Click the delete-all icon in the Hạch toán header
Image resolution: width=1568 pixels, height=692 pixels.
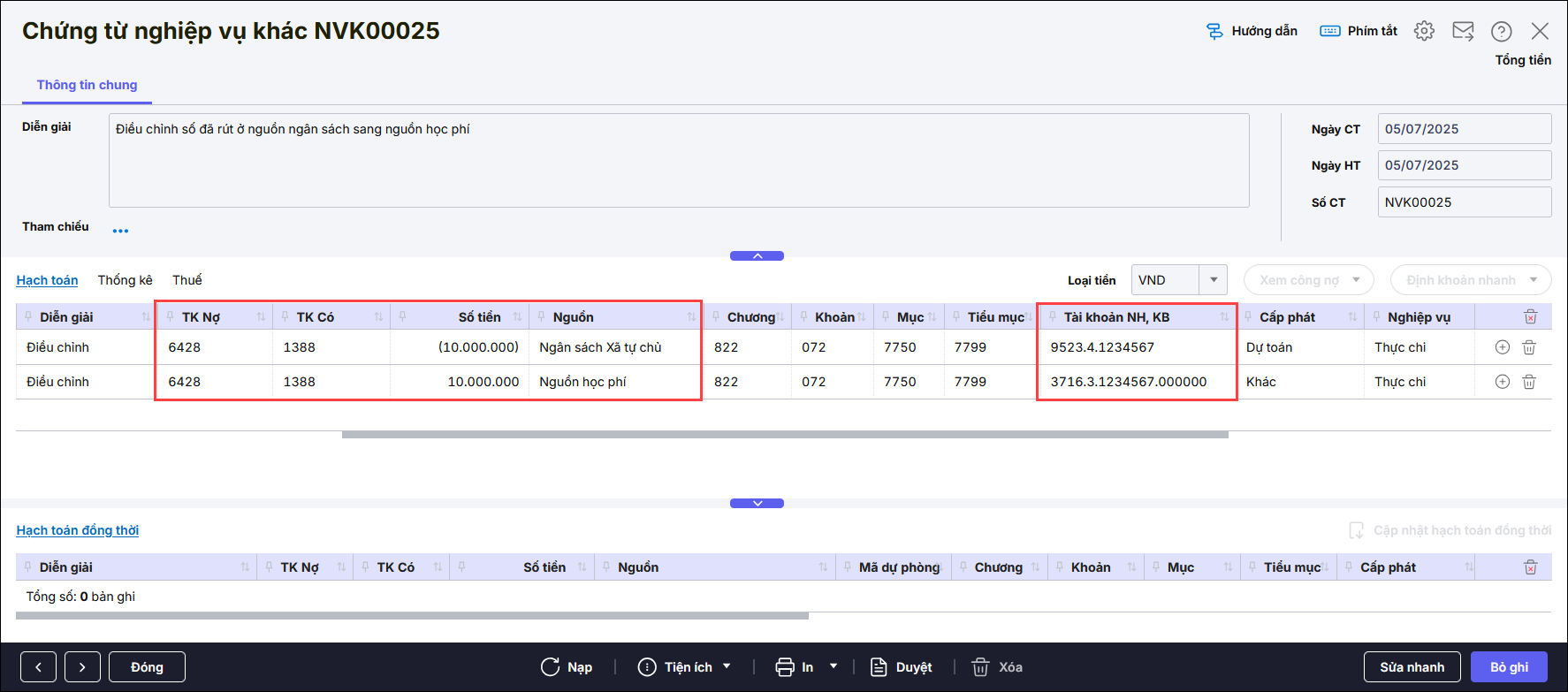1531,317
